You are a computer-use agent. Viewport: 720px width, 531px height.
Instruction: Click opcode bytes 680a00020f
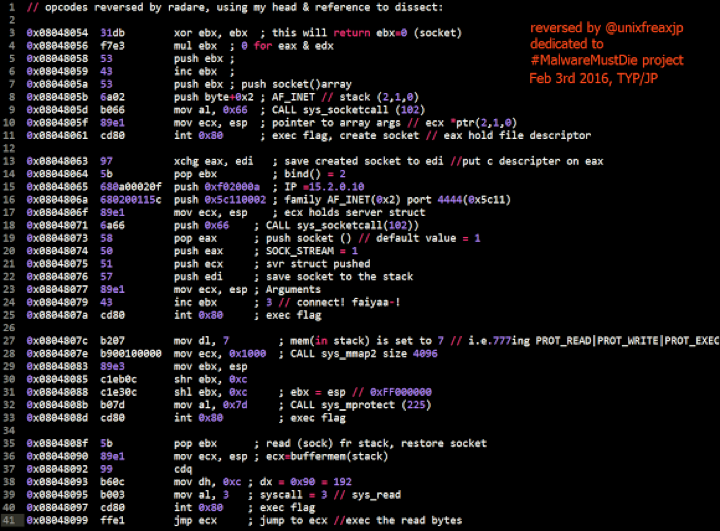[x=131, y=187]
